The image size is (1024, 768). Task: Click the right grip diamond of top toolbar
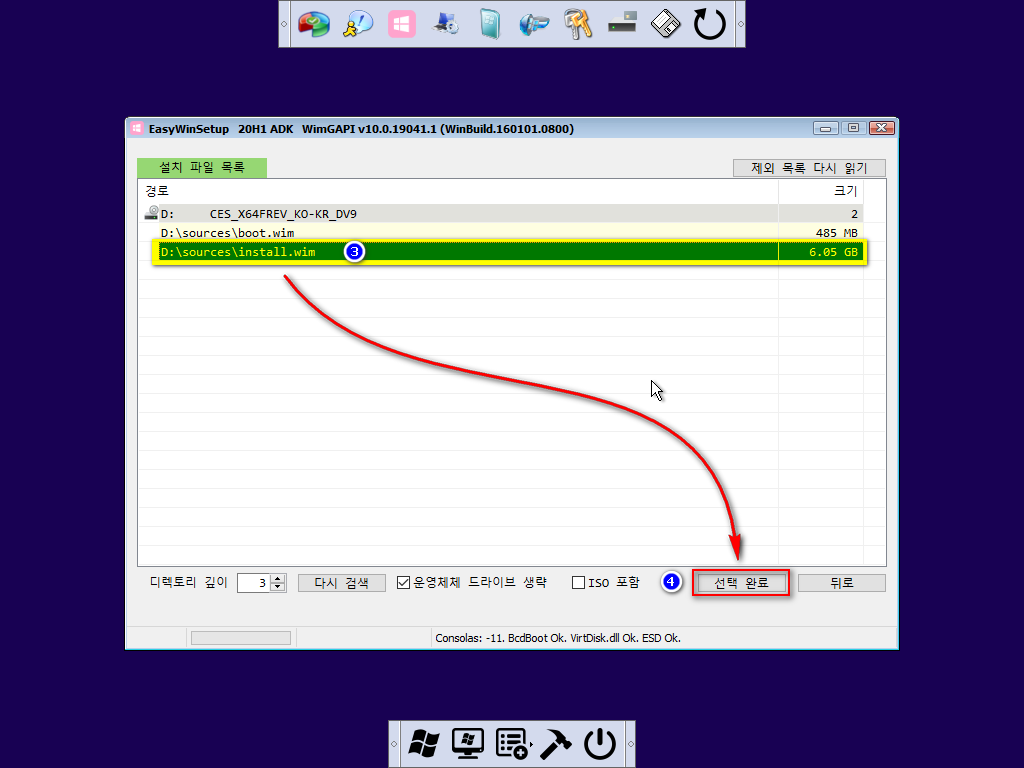[740, 24]
